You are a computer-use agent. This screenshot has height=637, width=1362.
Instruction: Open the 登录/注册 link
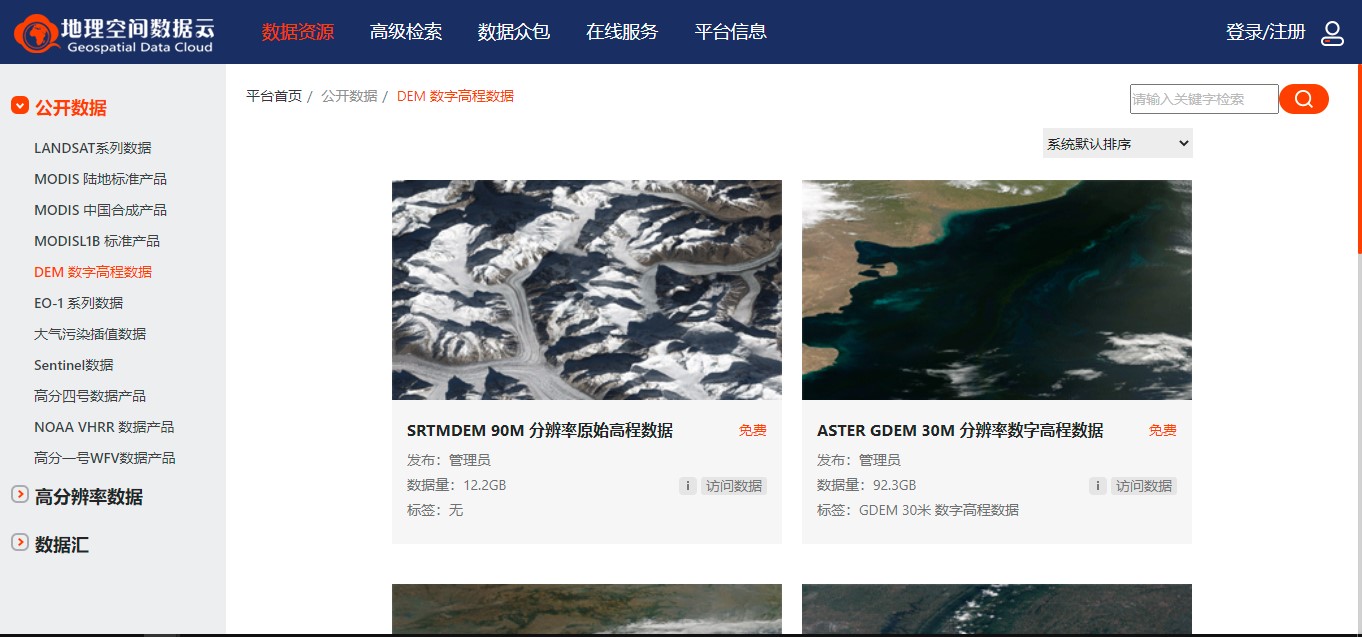(x=1265, y=32)
